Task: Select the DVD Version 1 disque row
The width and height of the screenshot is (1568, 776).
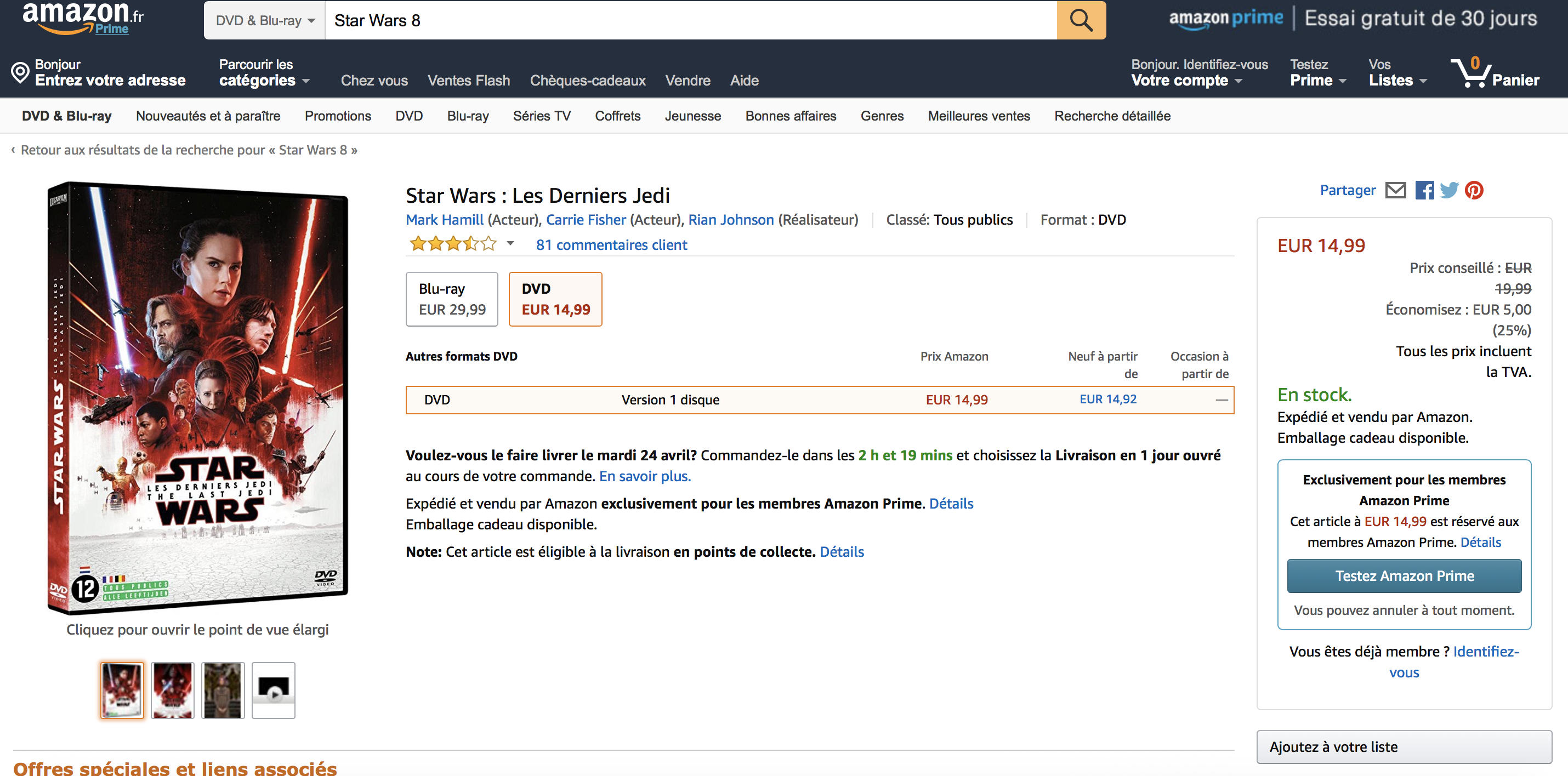Action: (819, 400)
